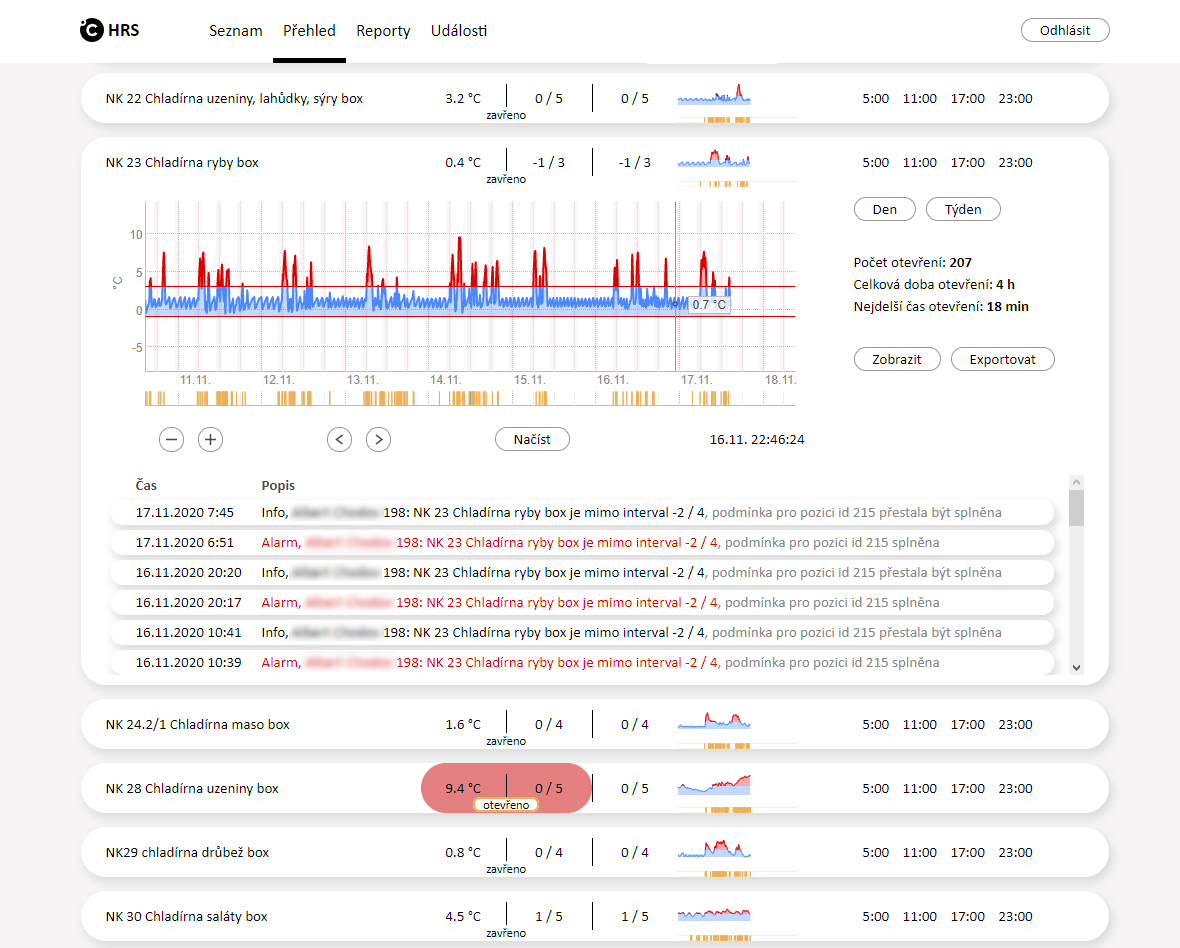Open the Události tab
The width and height of the screenshot is (1180, 948).
tap(459, 31)
